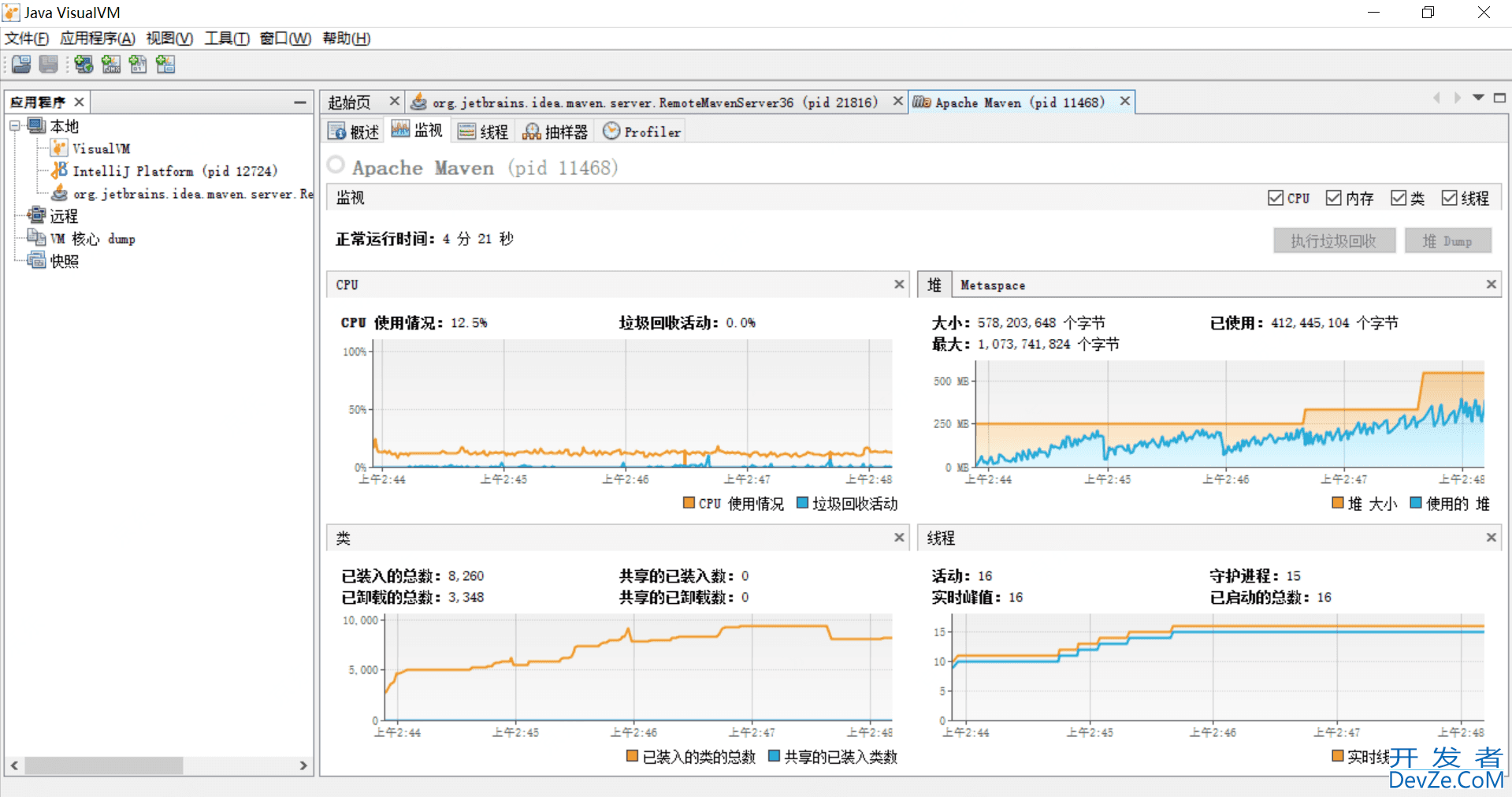Click the sidebar scroll left arrow
The height and width of the screenshot is (797, 1512).
click(x=14, y=765)
